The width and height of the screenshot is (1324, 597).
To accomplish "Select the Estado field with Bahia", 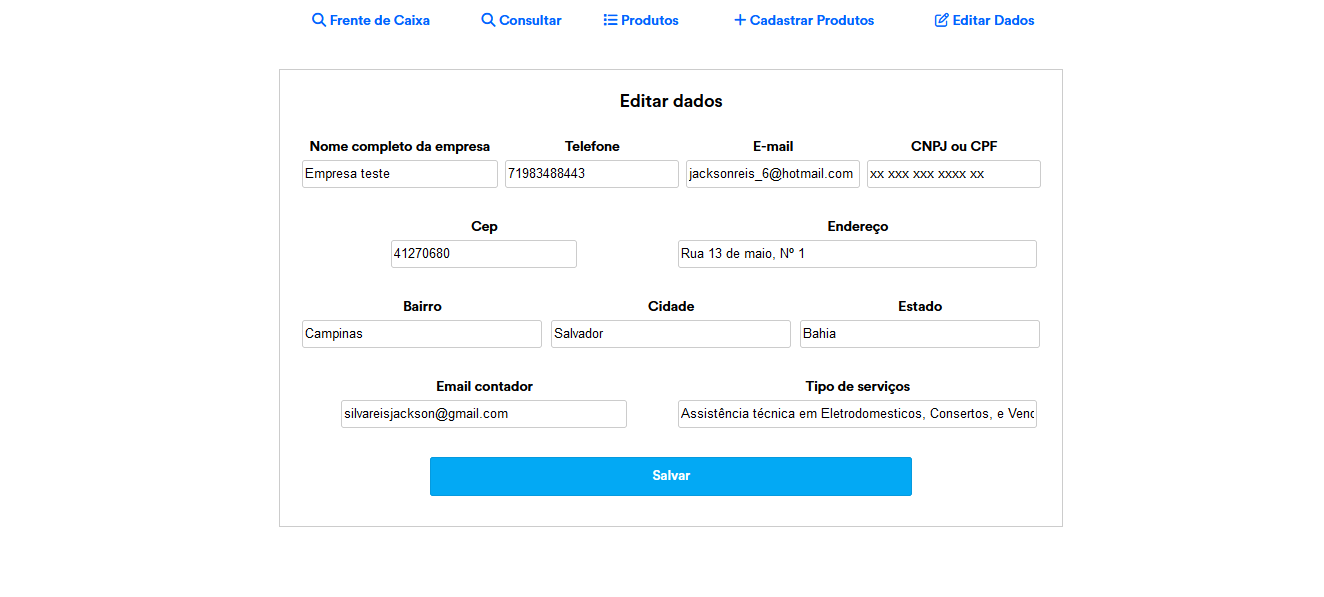I will click(919, 334).
